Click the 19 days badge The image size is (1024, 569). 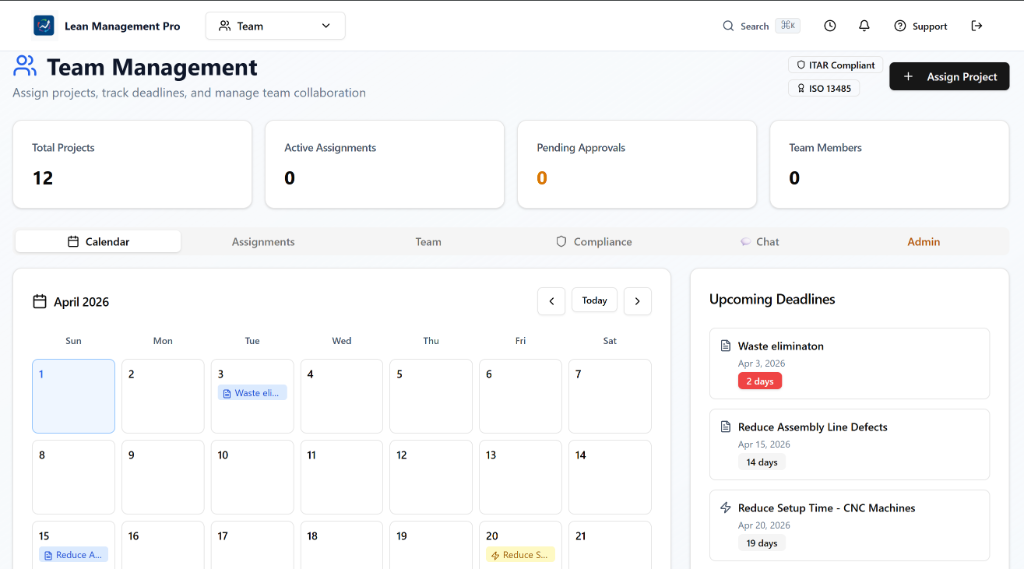click(x=761, y=543)
